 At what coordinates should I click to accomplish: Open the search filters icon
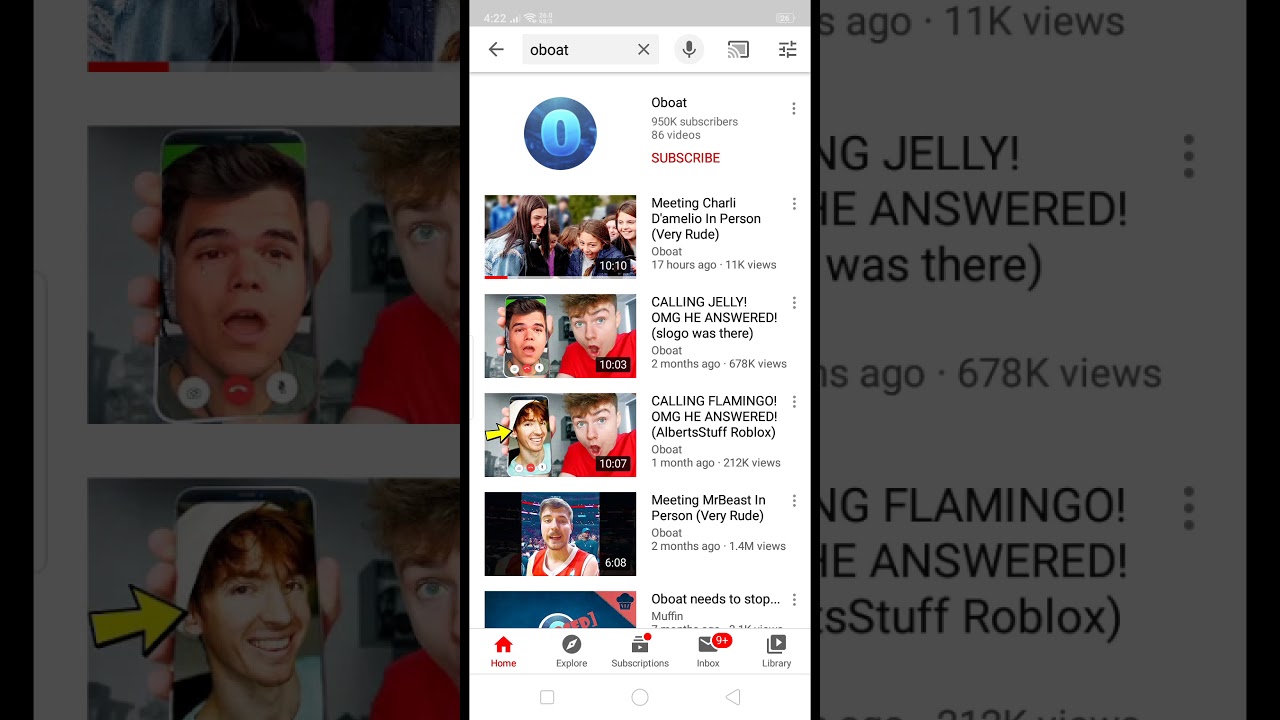tap(788, 49)
